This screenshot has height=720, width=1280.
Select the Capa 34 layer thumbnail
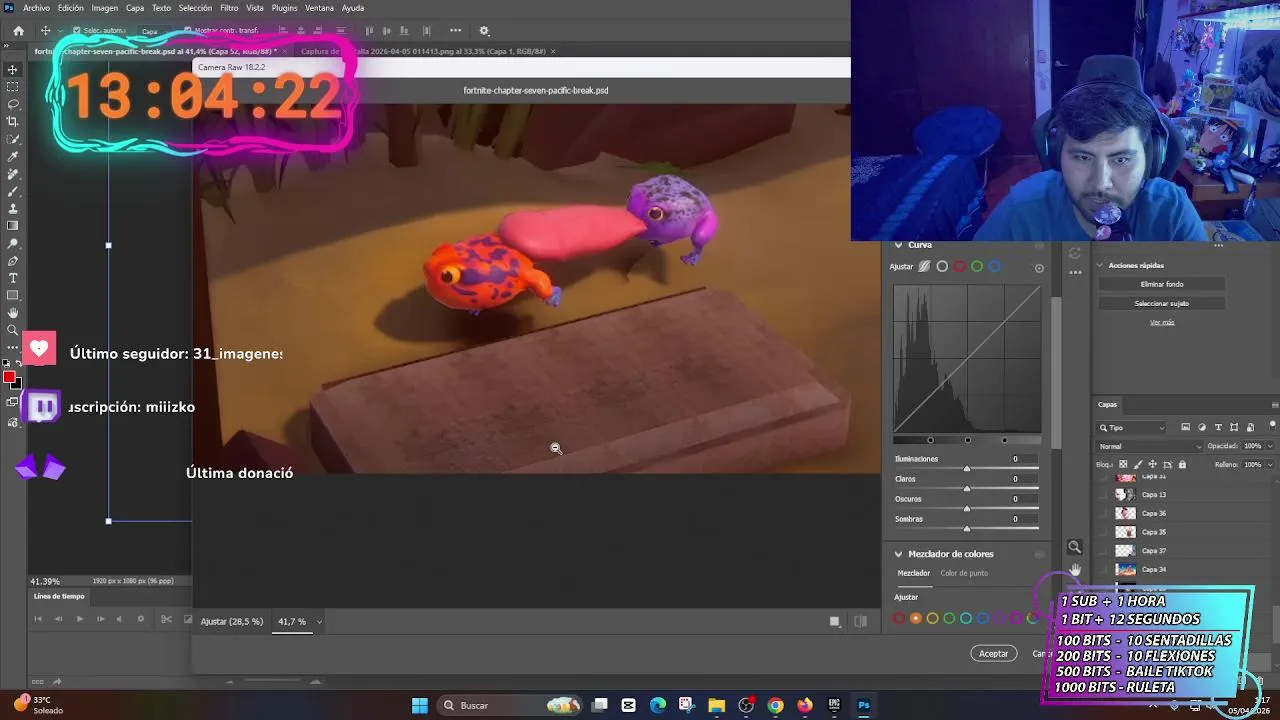(1125, 569)
